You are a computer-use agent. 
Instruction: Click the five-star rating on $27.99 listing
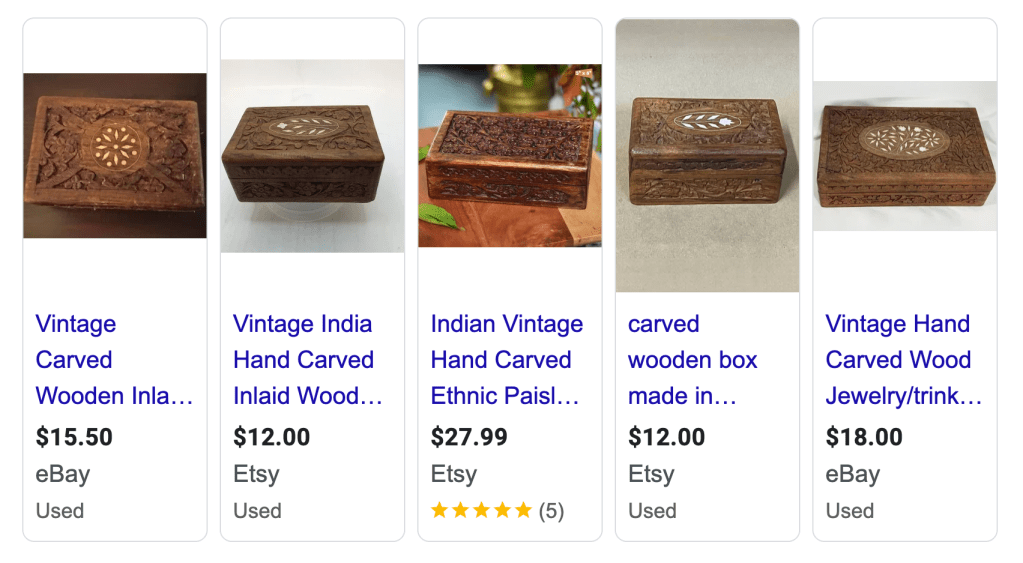tap(481, 511)
